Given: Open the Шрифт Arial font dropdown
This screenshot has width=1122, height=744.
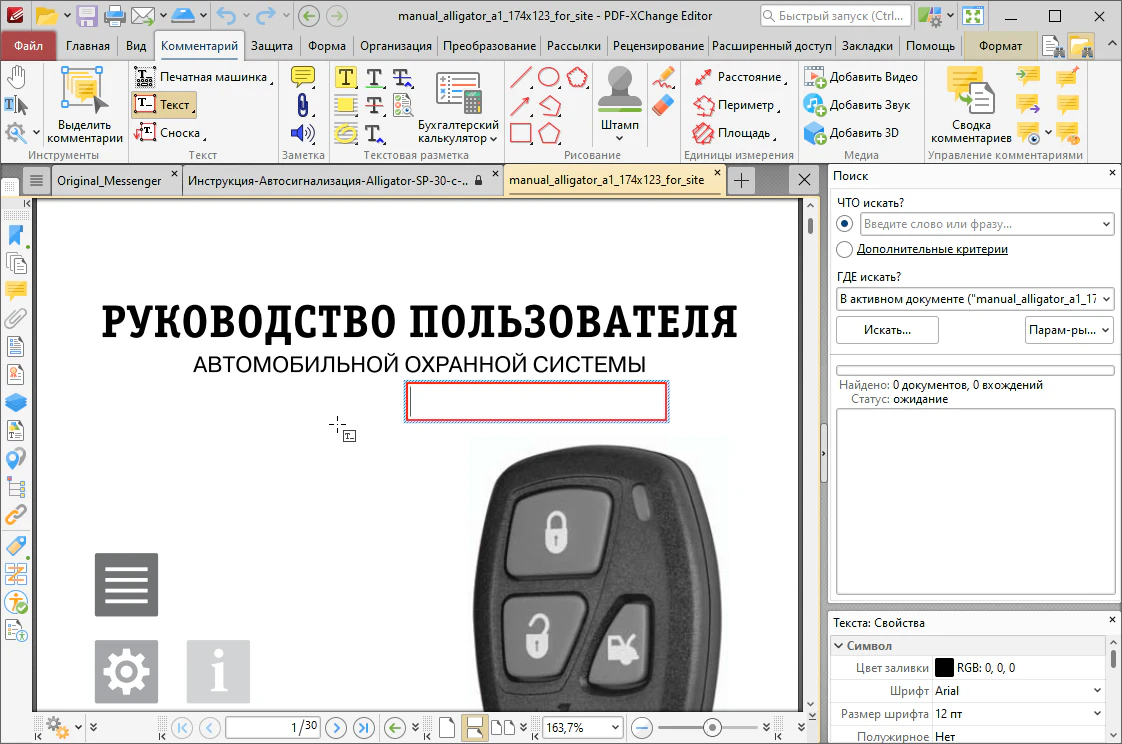Looking at the screenshot, I should [1017, 691].
